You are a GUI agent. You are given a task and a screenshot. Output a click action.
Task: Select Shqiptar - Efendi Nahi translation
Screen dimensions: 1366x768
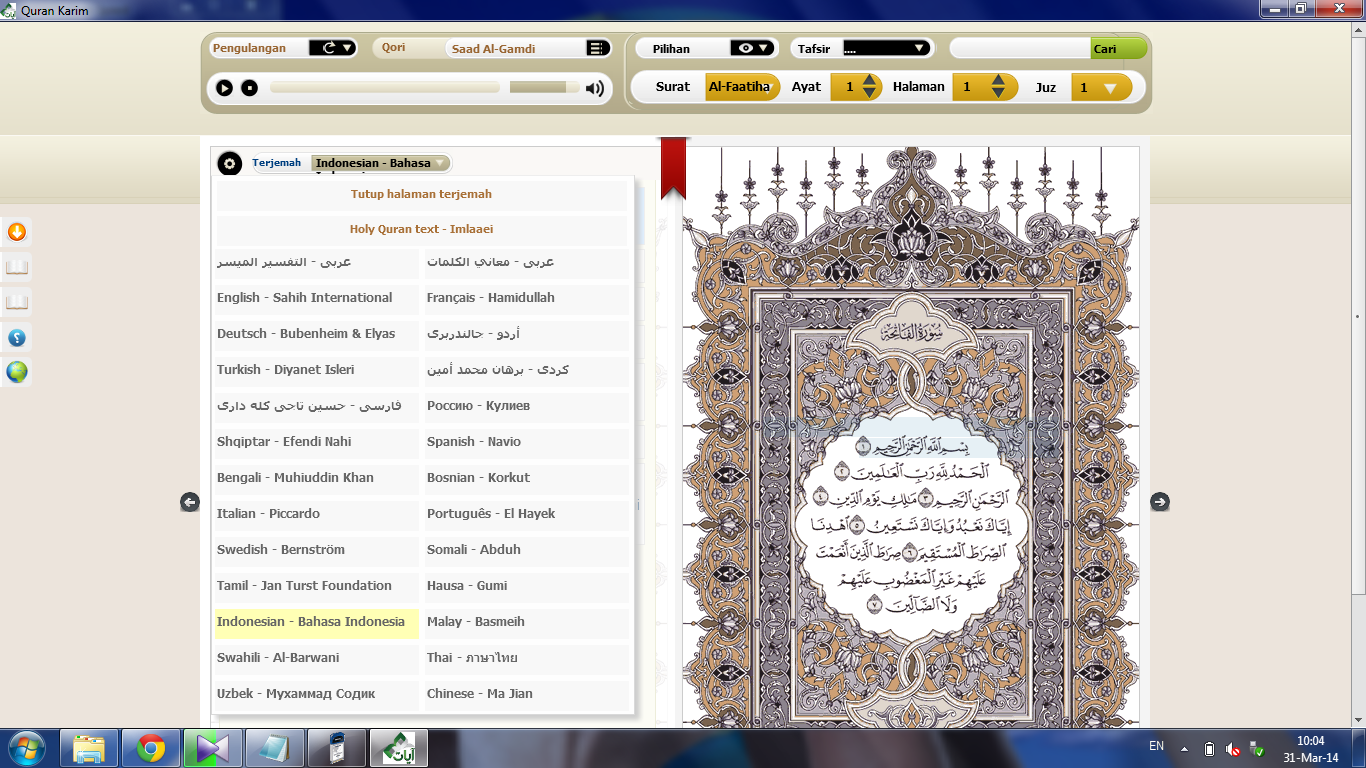tap(317, 442)
